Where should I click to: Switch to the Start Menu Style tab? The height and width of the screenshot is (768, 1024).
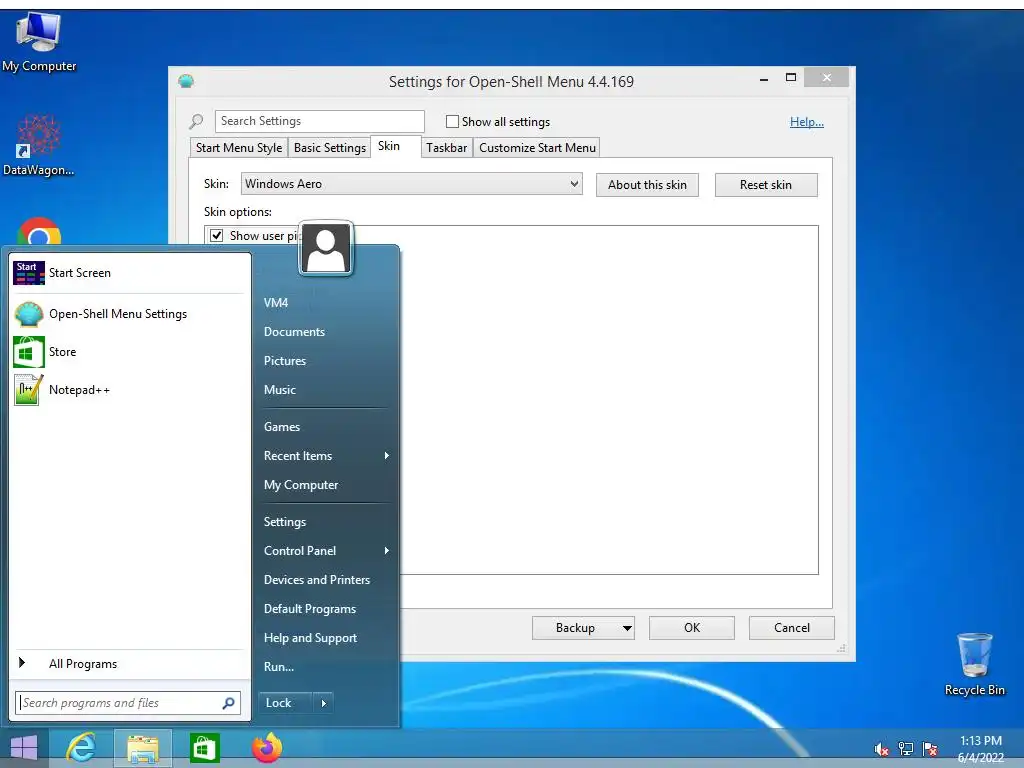tap(239, 148)
